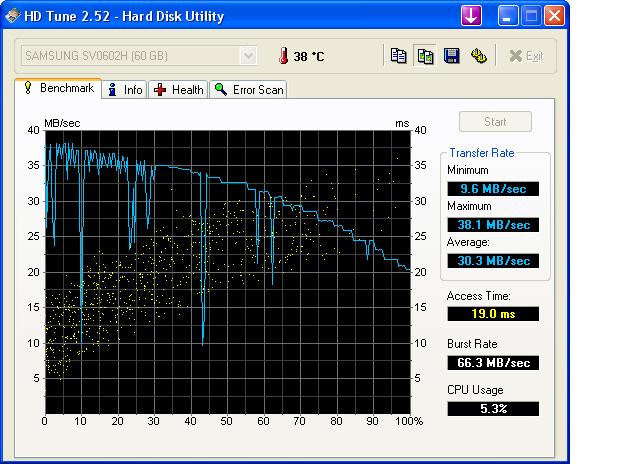Viewport: 617px width, 464px height.
Task: Select the CPU Usage 5.3% value
Action: coord(493,409)
